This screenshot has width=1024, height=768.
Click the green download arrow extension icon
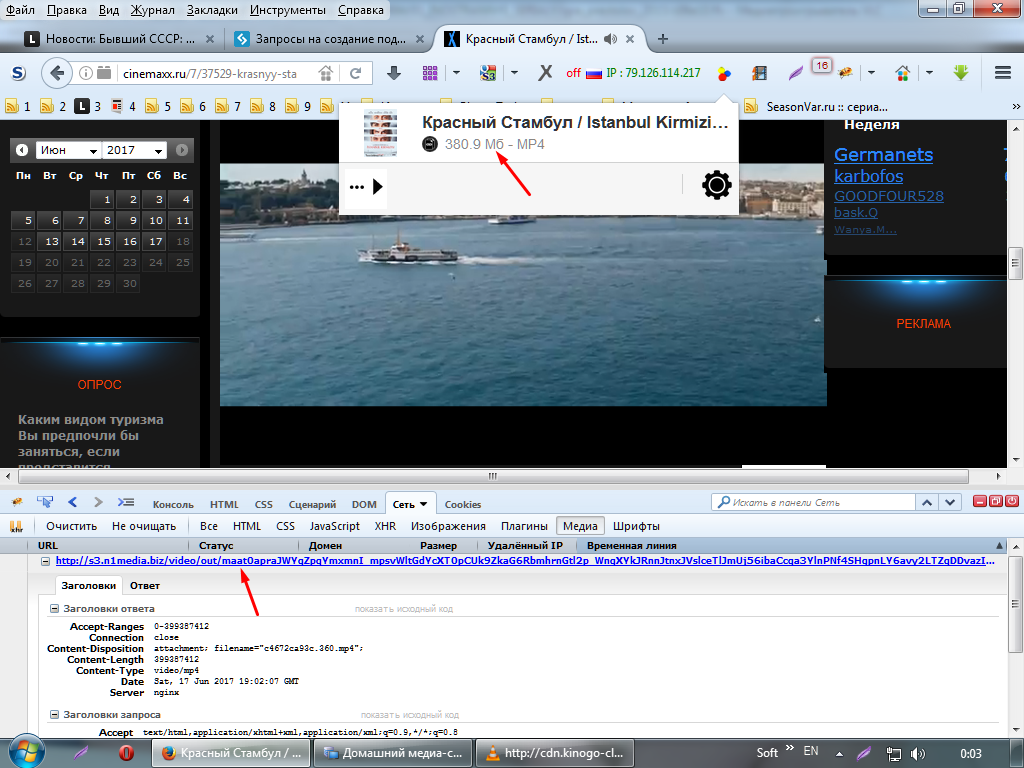(962, 73)
